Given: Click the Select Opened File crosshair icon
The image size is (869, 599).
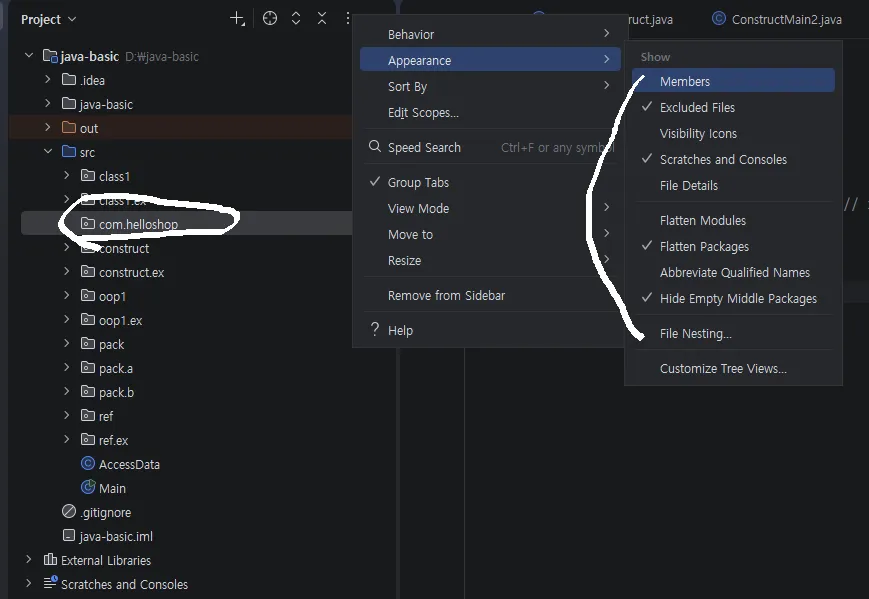Looking at the screenshot, I should click(x=270, y=18).
